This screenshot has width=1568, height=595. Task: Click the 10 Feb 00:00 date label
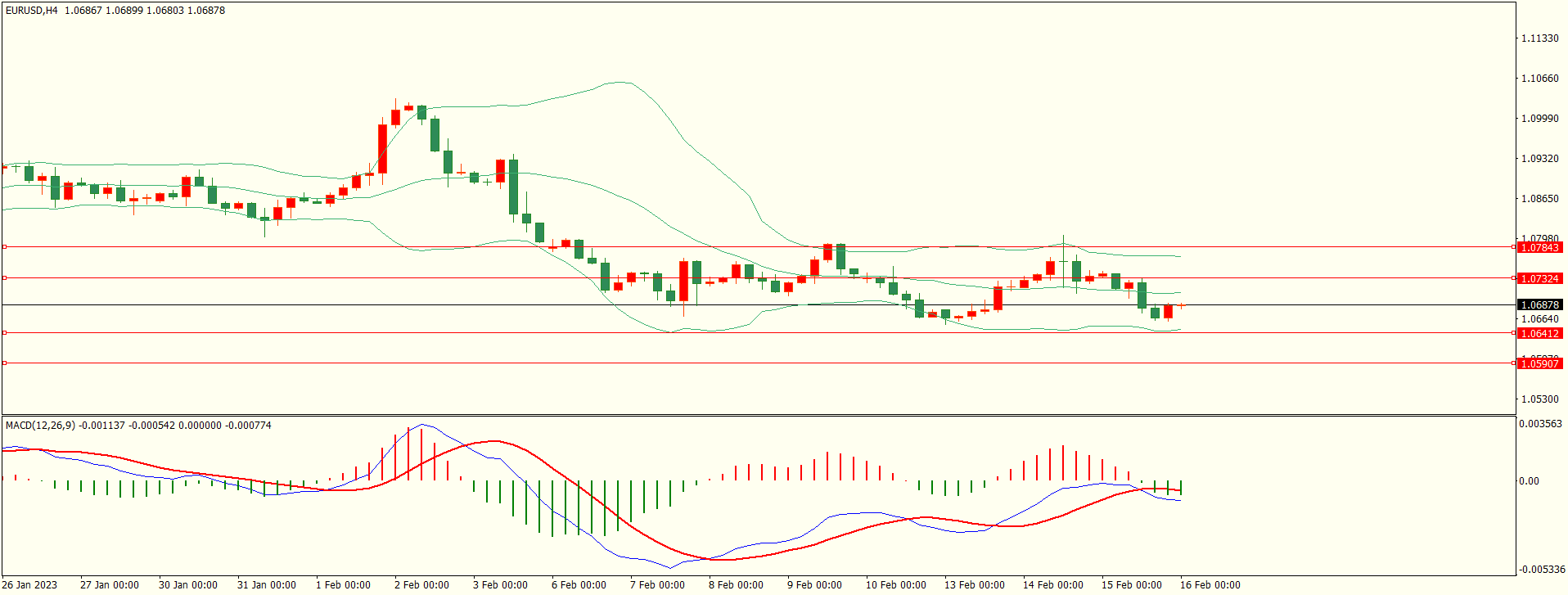tap(895, 584)
